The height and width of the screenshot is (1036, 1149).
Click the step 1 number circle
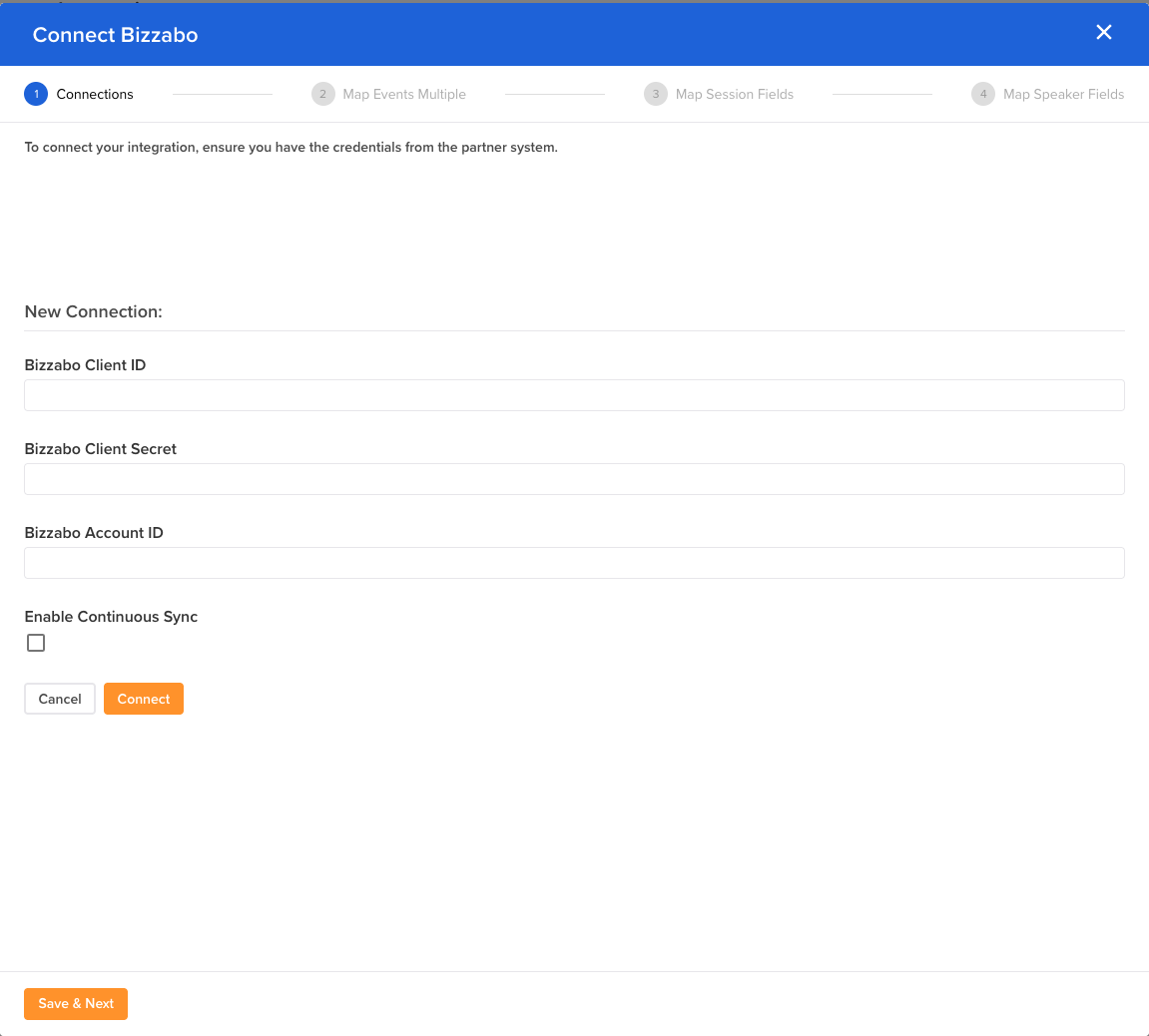[36, 94]
